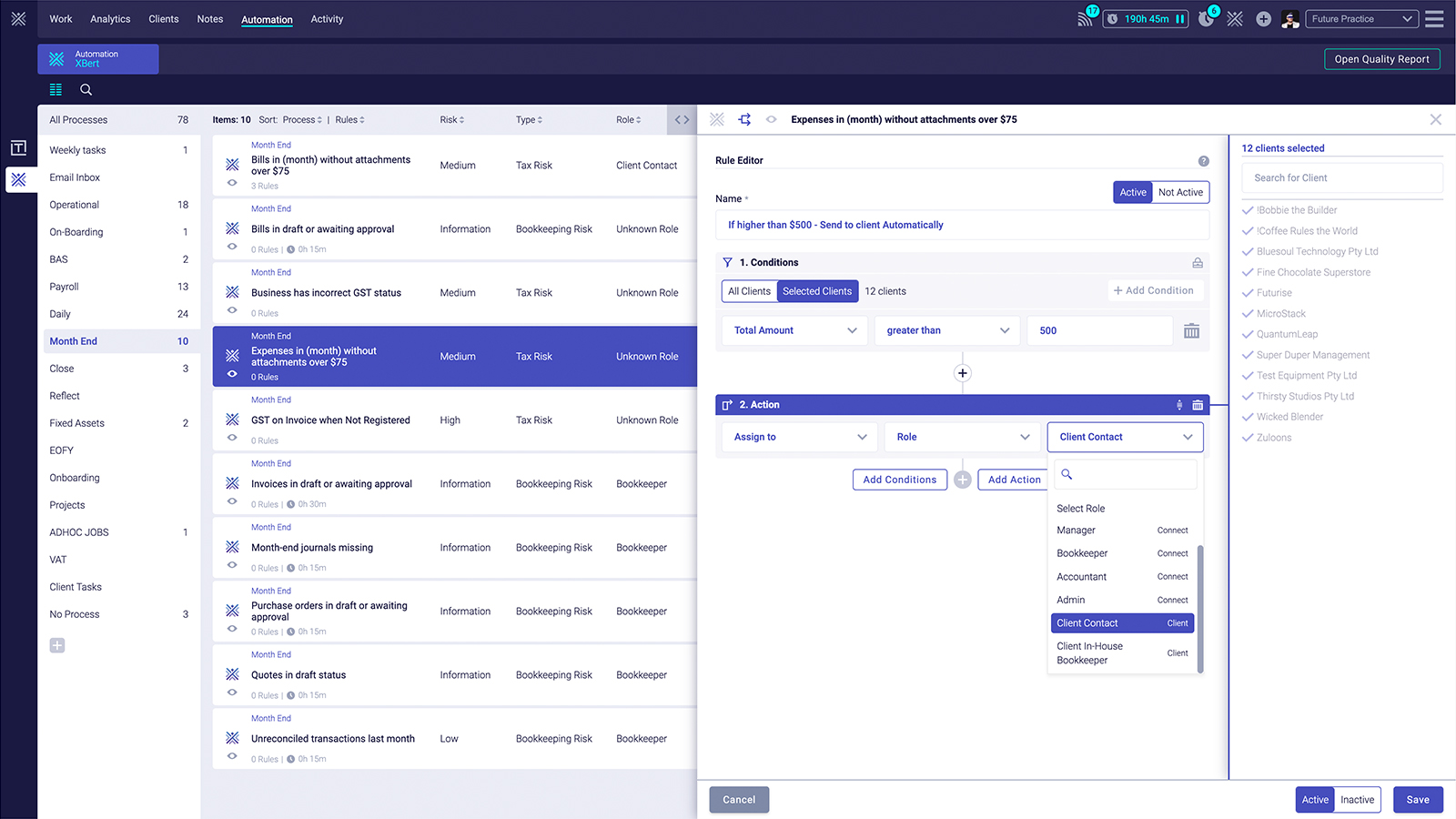Switch to list view icon under Automation
Viewport: 1456px width, 819px height.
point(56,89)
